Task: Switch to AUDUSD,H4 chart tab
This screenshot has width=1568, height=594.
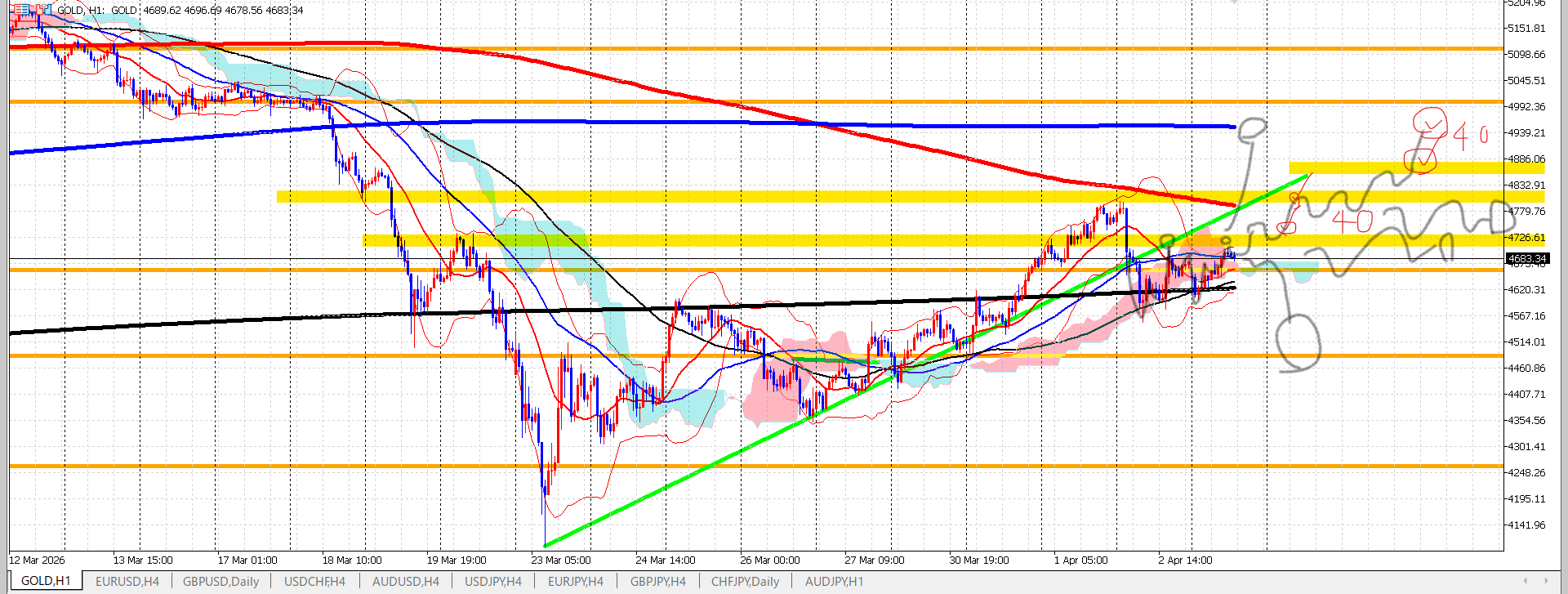Action: pyautogui.click(x=405, y=582)
